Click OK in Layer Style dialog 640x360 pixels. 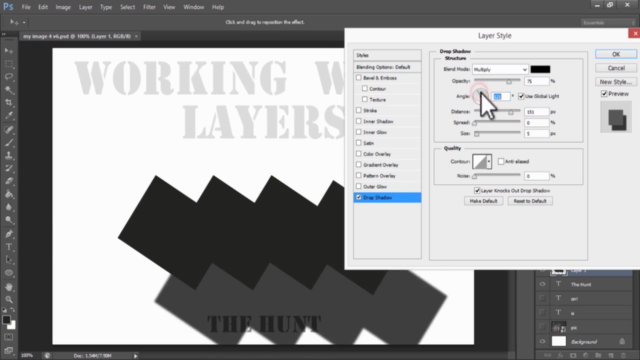pos(616,54)
